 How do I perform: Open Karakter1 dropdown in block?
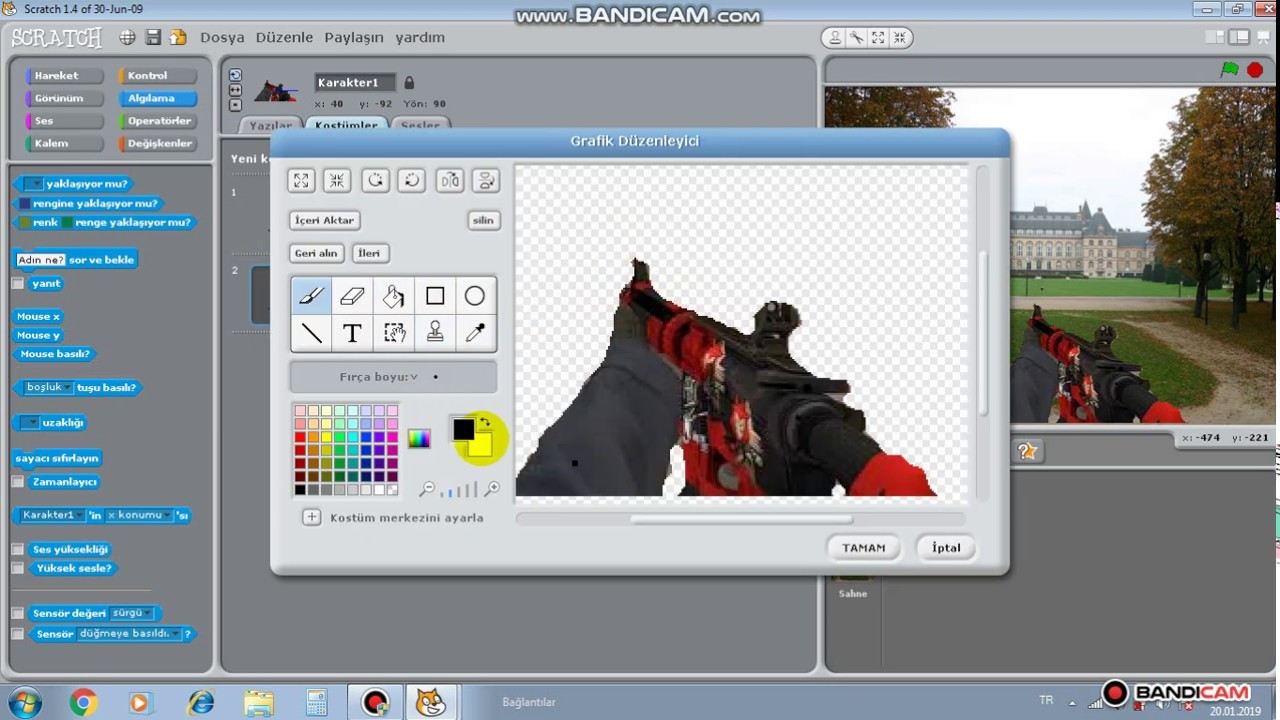[53, 515]
